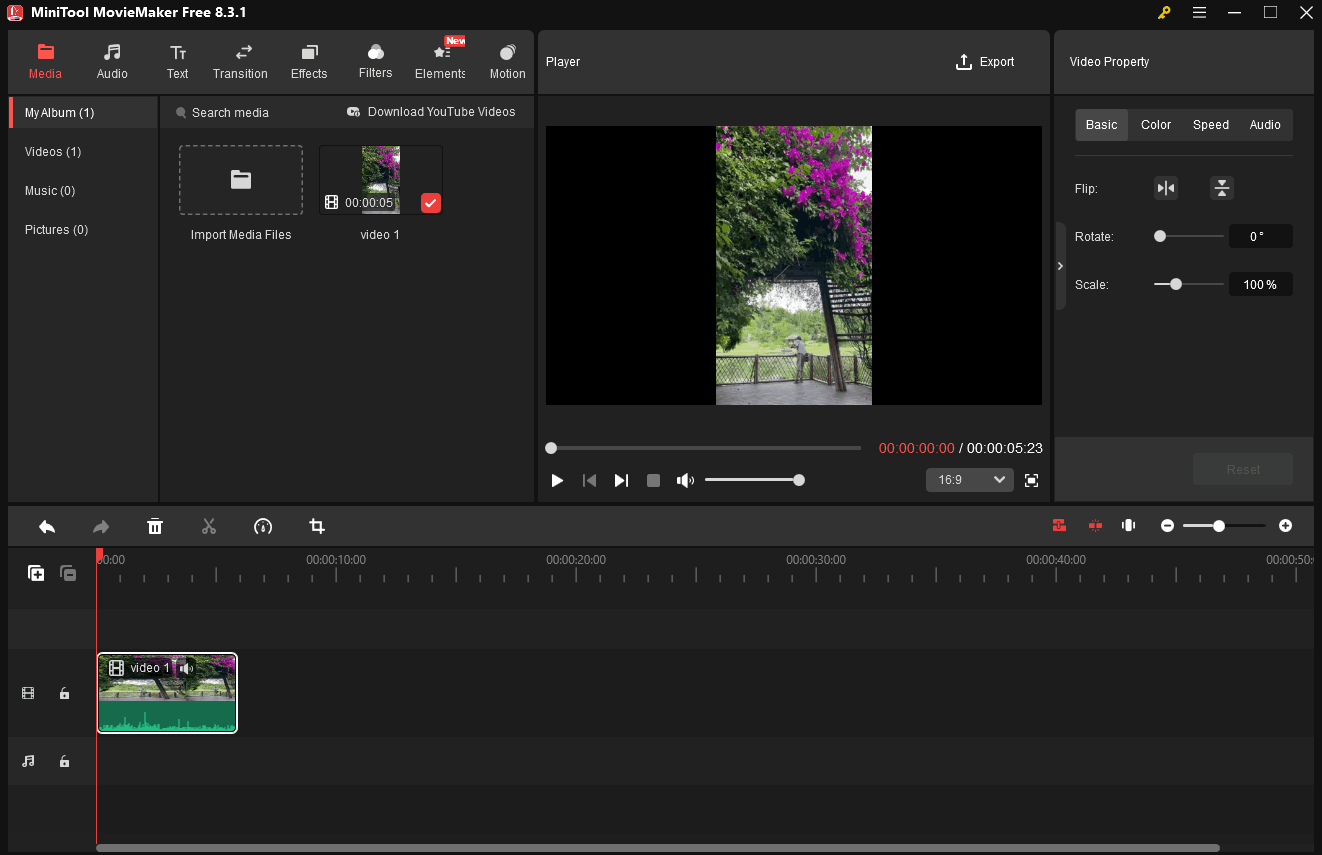This screenshot has width=1322, height=855.
Task: Expand the hidden panel via right chevron
Action: (1060, 266)
